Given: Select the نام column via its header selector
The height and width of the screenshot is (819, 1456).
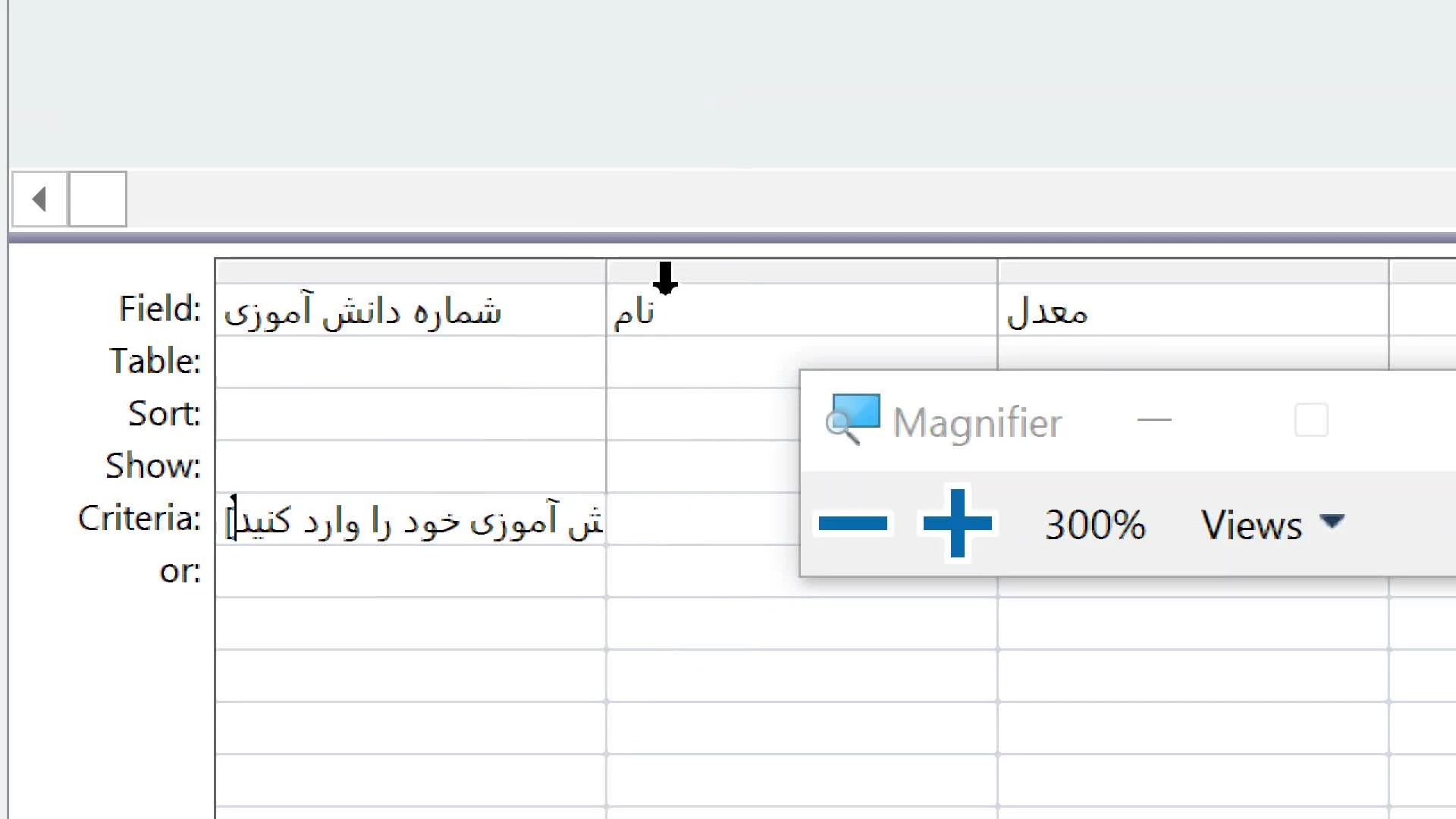Looking at the screenshot, I should pos(802,271).
